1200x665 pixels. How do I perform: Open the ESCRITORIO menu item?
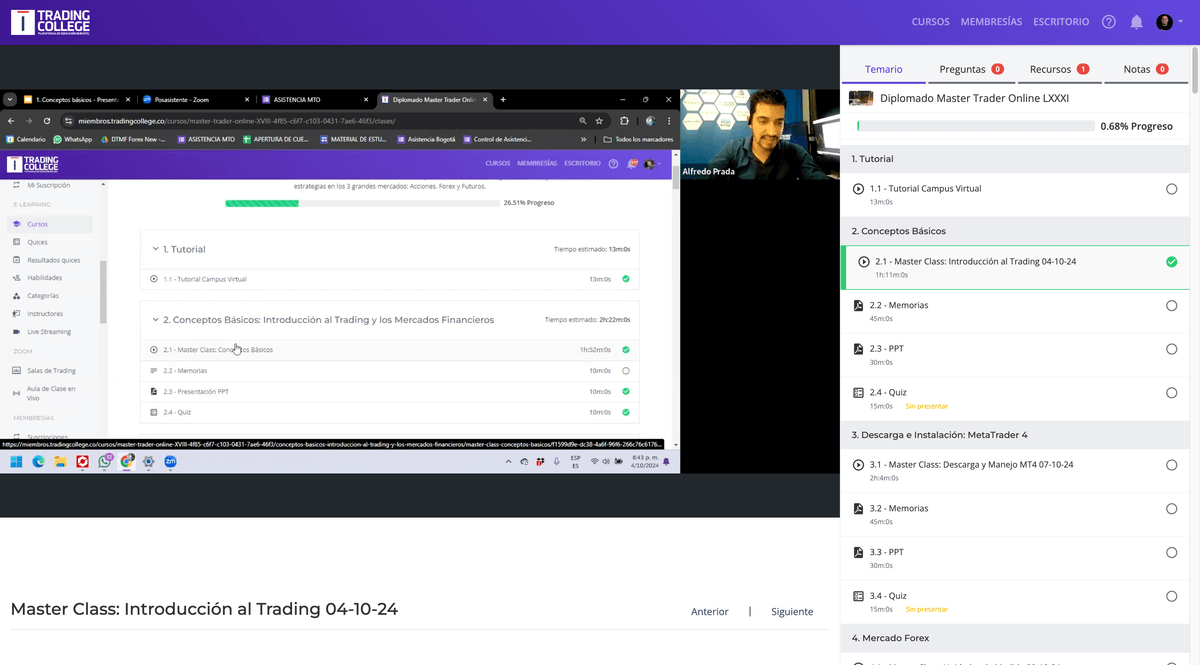pyautogui.click(x=1061, y=22)
